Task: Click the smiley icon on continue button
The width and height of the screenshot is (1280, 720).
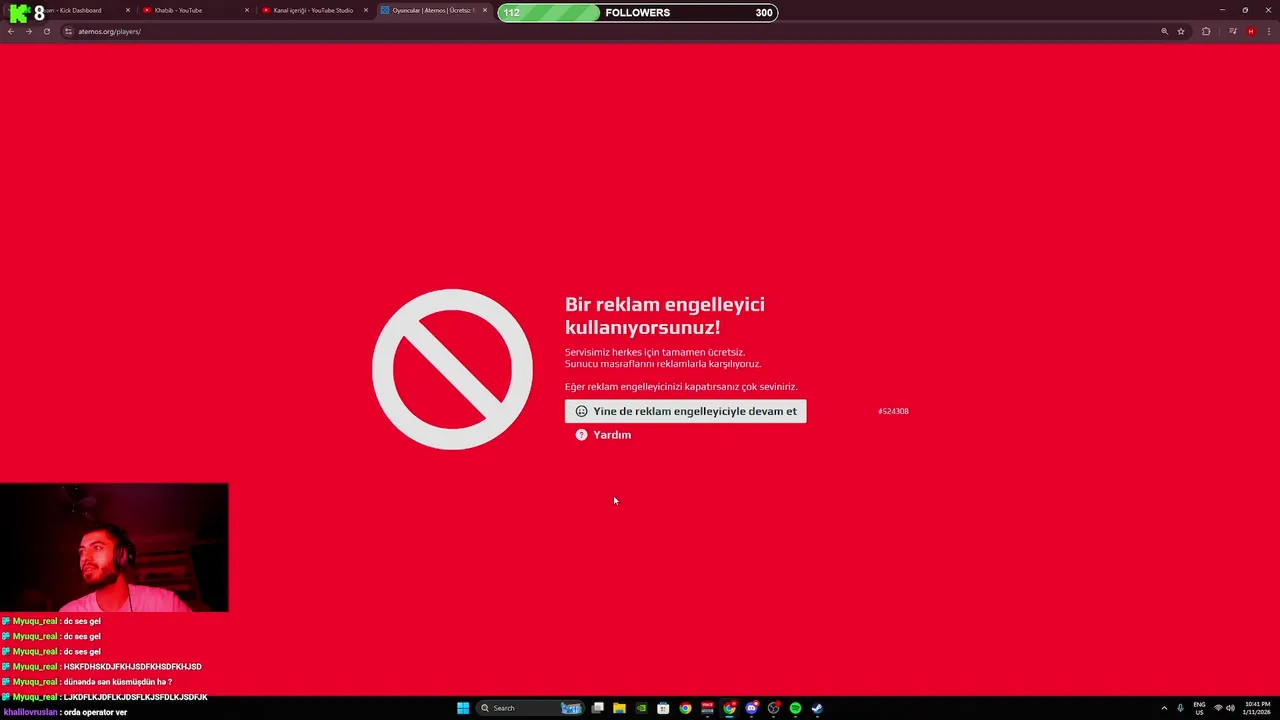Action: pyautogui.click(x=581, y=411)
